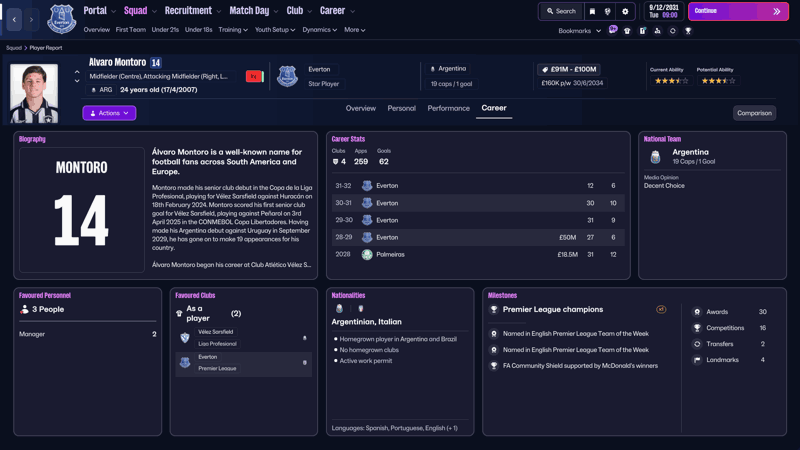
Task: Switch to the Personal tab
Action: (402, 108)
